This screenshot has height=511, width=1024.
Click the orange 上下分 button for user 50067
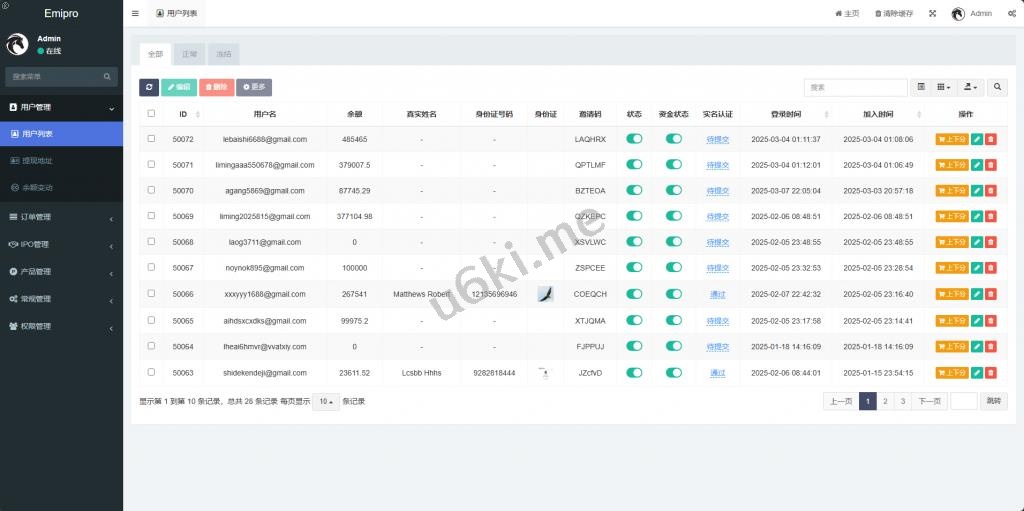click(952, 268)
